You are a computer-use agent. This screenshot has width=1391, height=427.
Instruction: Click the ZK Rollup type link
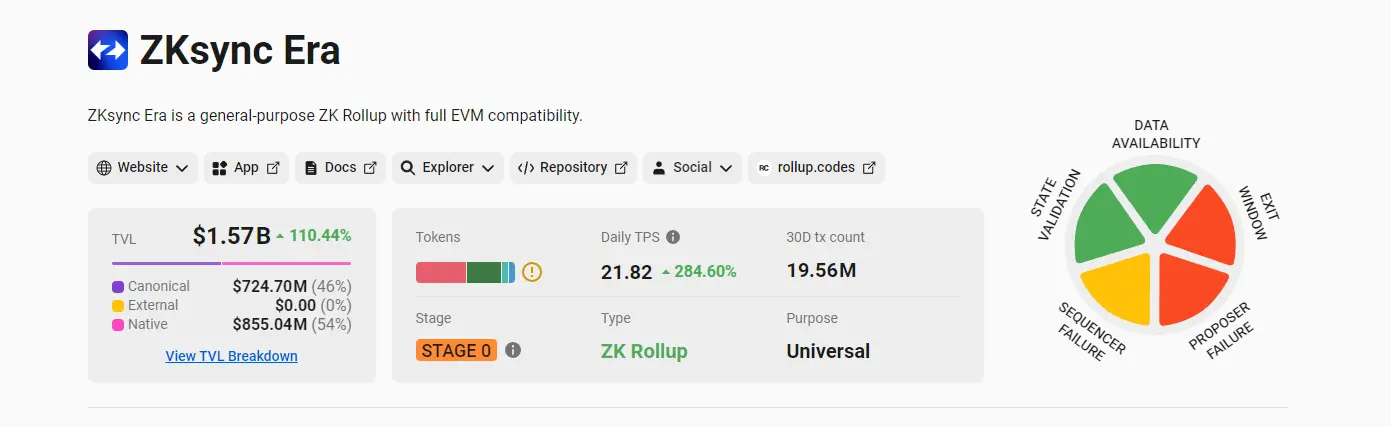coord(644,351)
